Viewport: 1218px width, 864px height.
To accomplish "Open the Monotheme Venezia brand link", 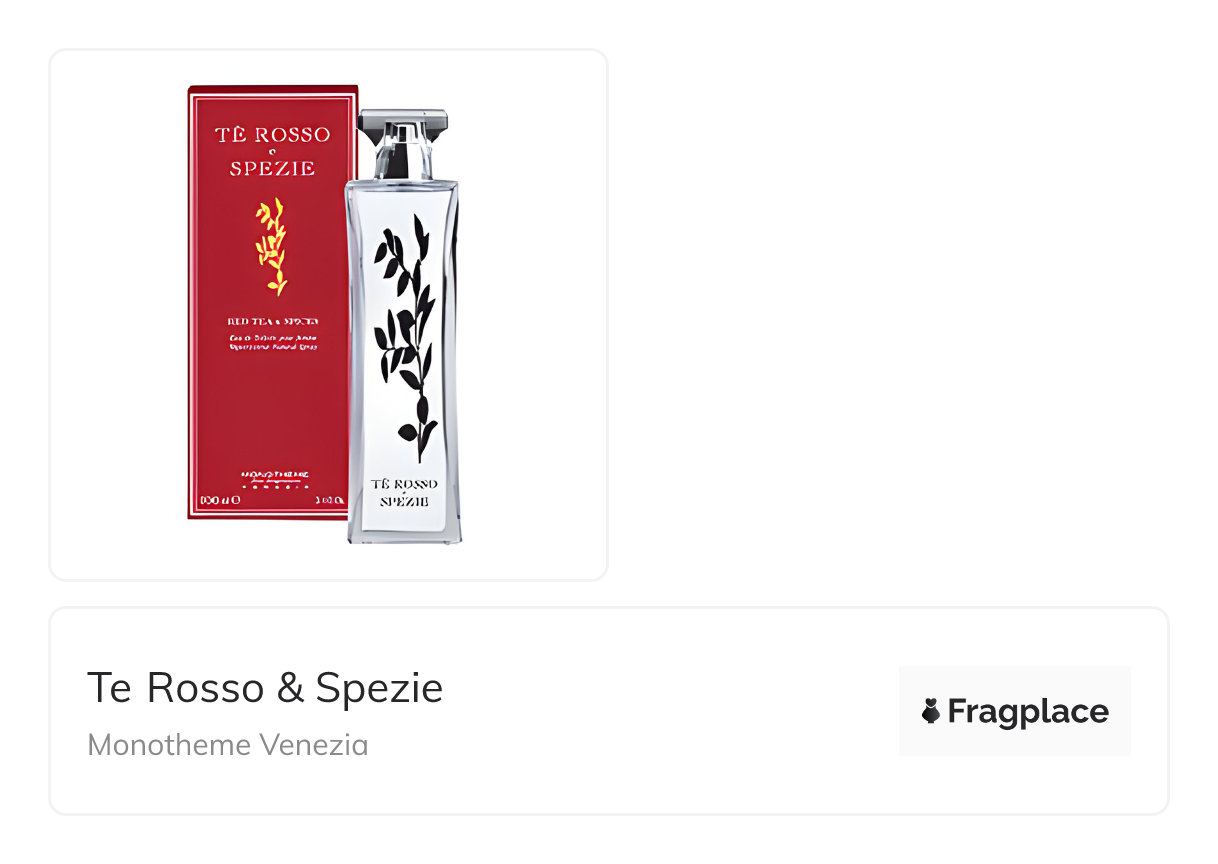I will (228, 744).
